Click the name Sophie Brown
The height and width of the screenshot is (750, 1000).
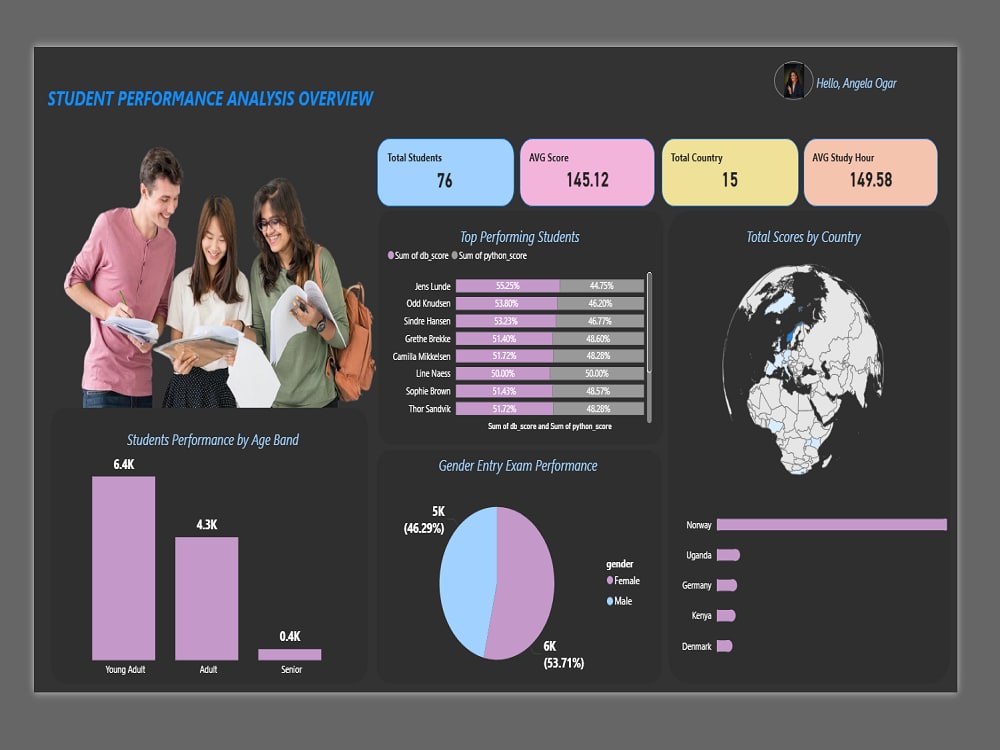click(428, 391)
